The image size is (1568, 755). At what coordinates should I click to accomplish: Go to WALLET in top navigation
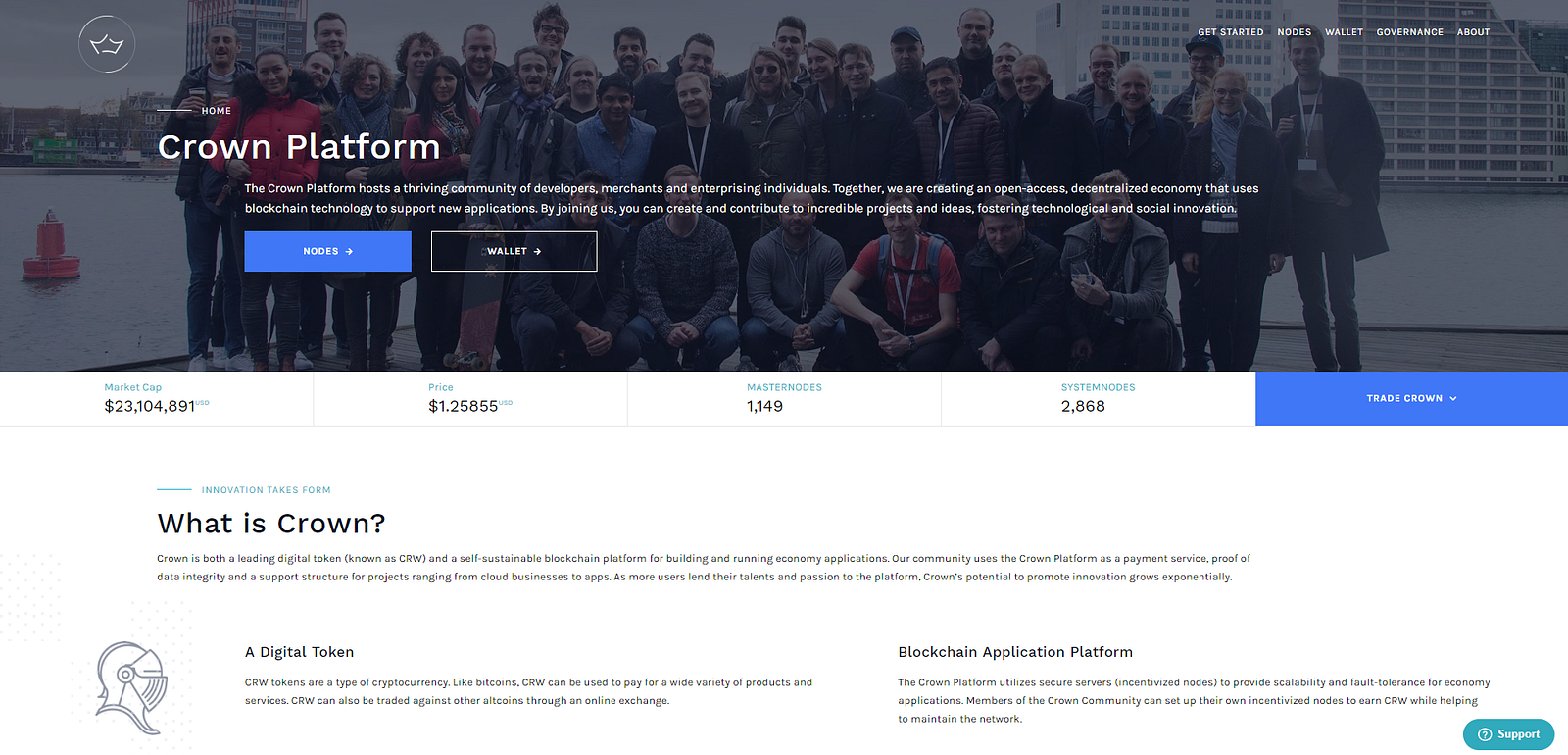(1344, 32)
